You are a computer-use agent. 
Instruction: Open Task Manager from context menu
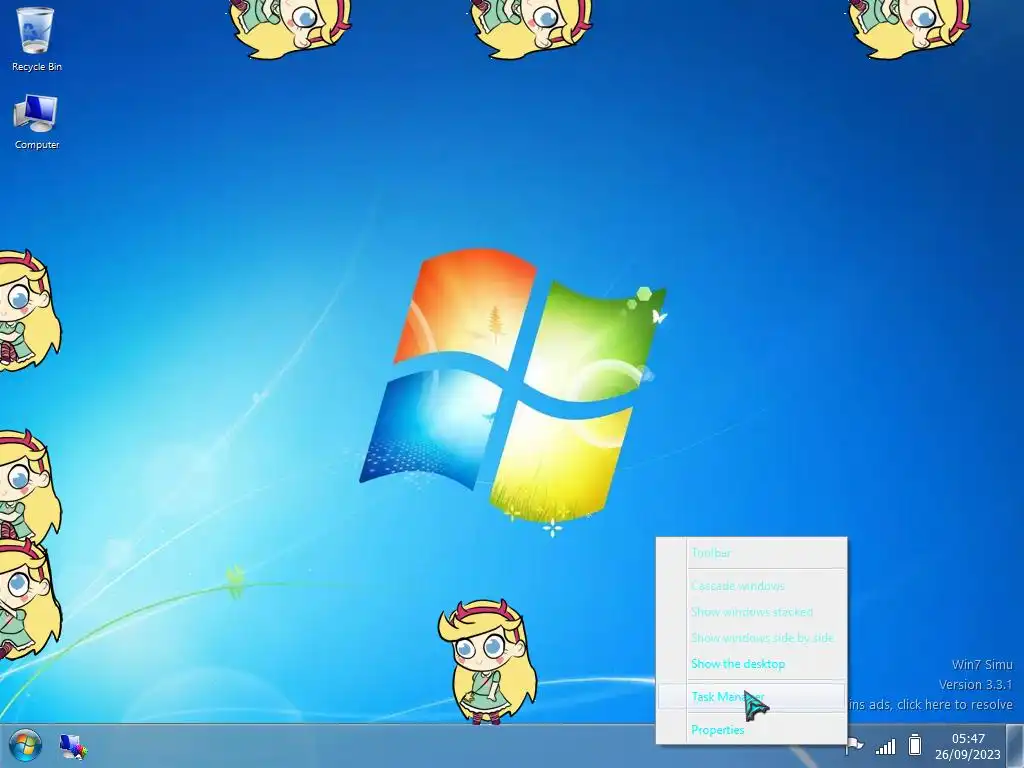(x=751, y=697)
